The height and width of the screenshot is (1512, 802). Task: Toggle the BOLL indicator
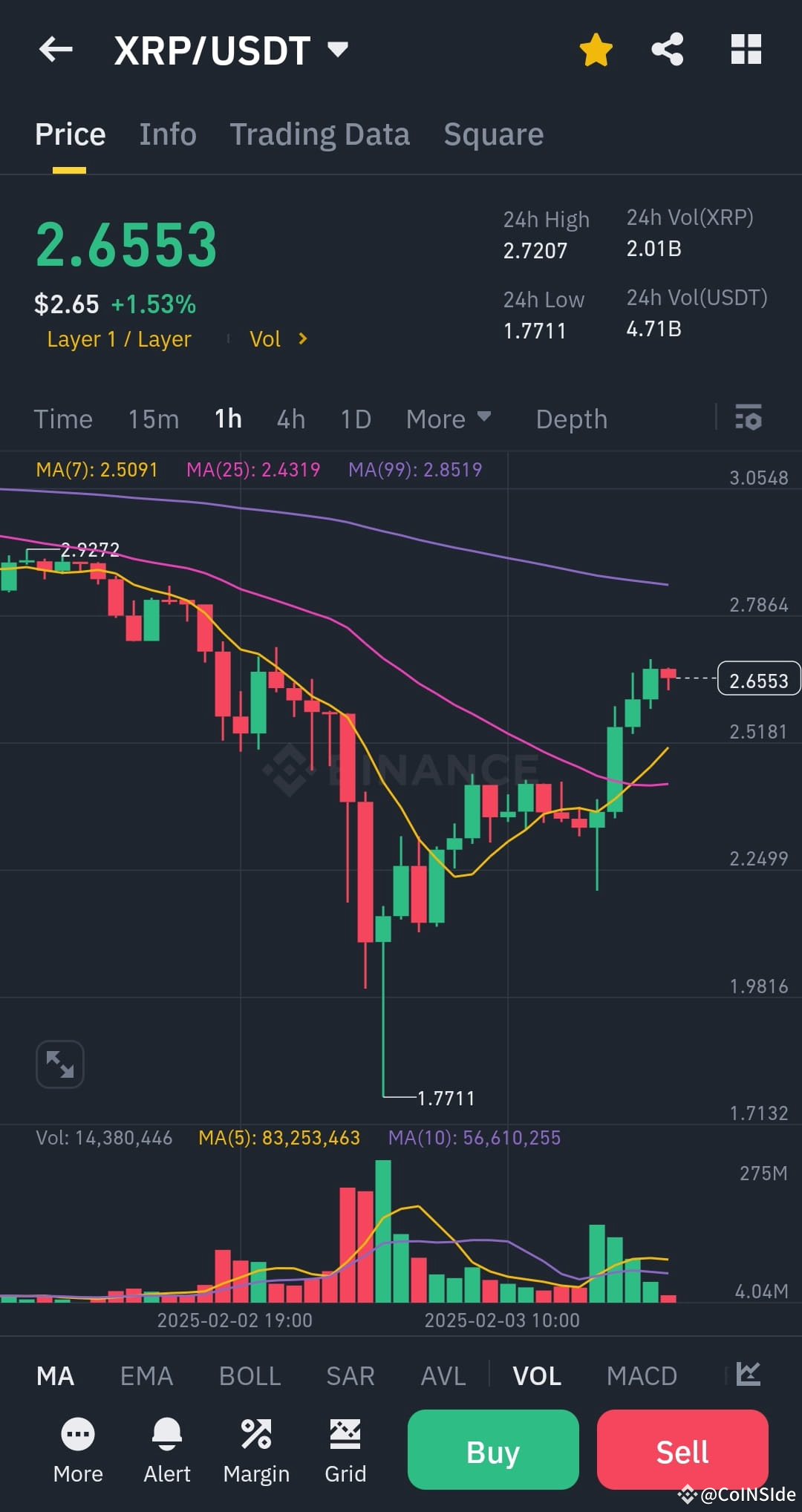click(250, 1375)
